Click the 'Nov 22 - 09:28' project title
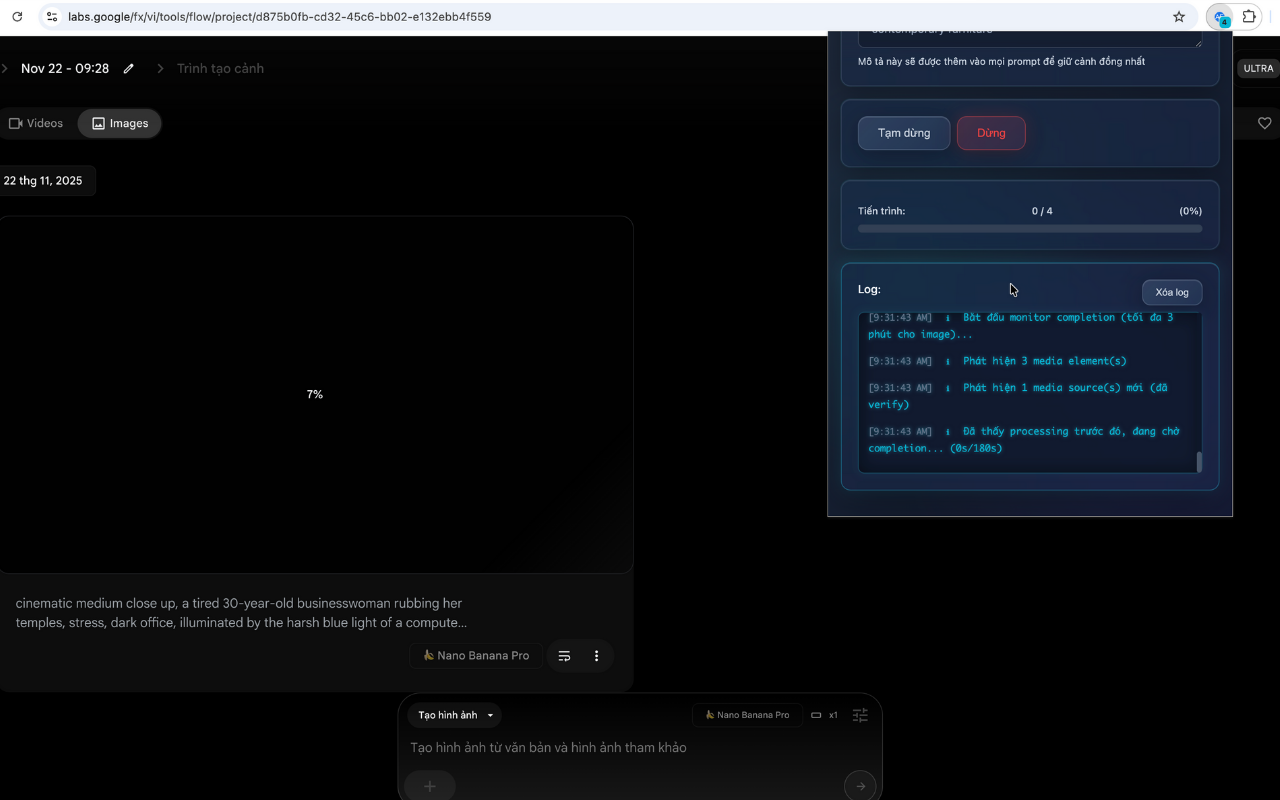This screenshot has width=1280, height=800. click(65, 69)
